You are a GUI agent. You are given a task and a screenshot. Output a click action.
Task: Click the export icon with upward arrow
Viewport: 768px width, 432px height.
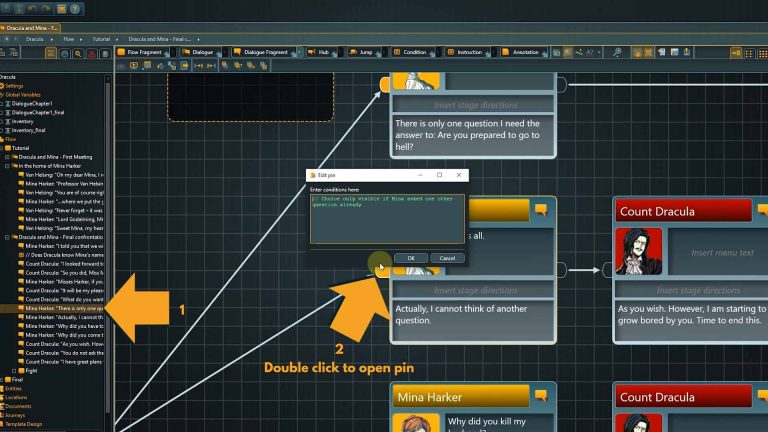point(687,52)
